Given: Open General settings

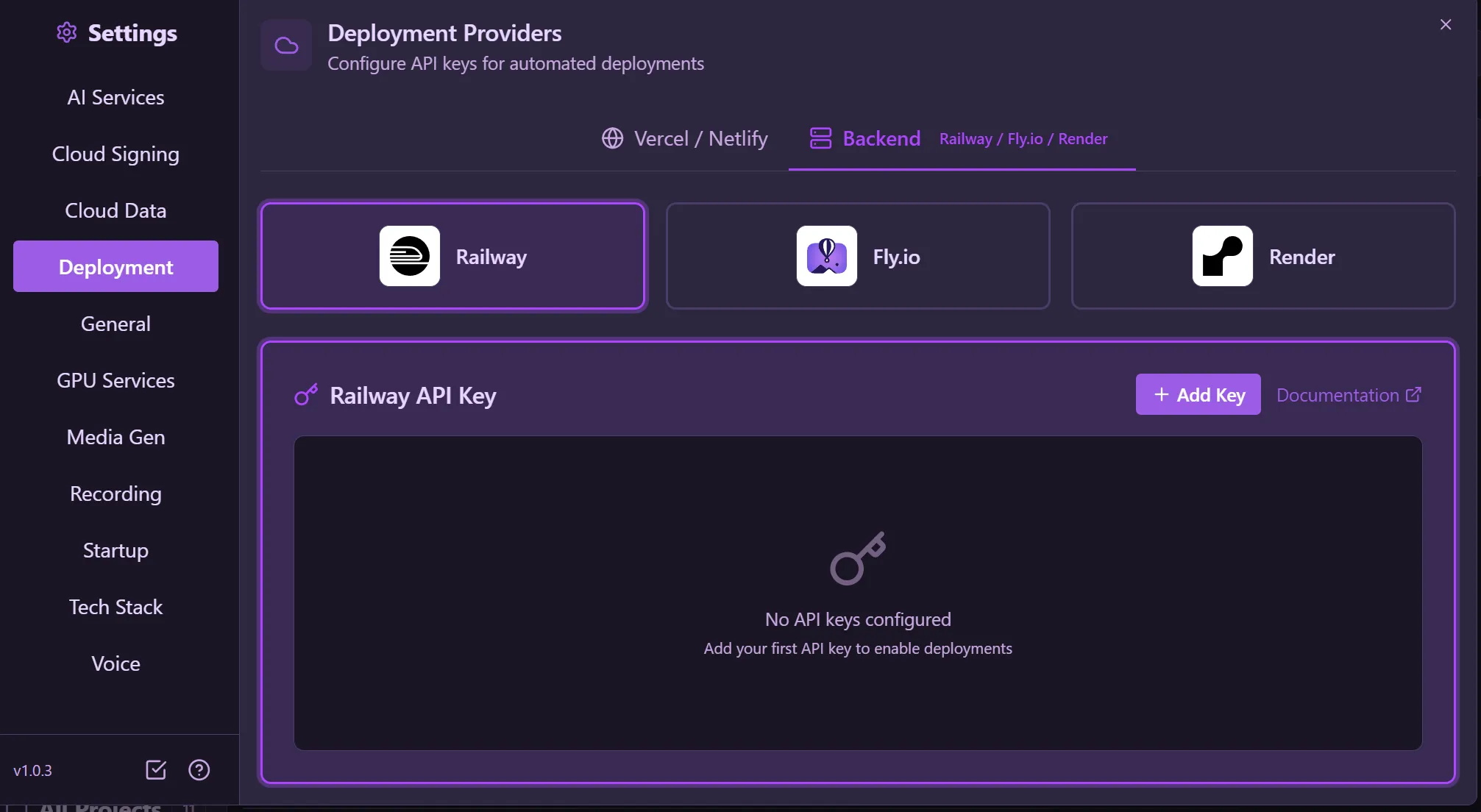Looking at the screenshot, I should [116, 324].
